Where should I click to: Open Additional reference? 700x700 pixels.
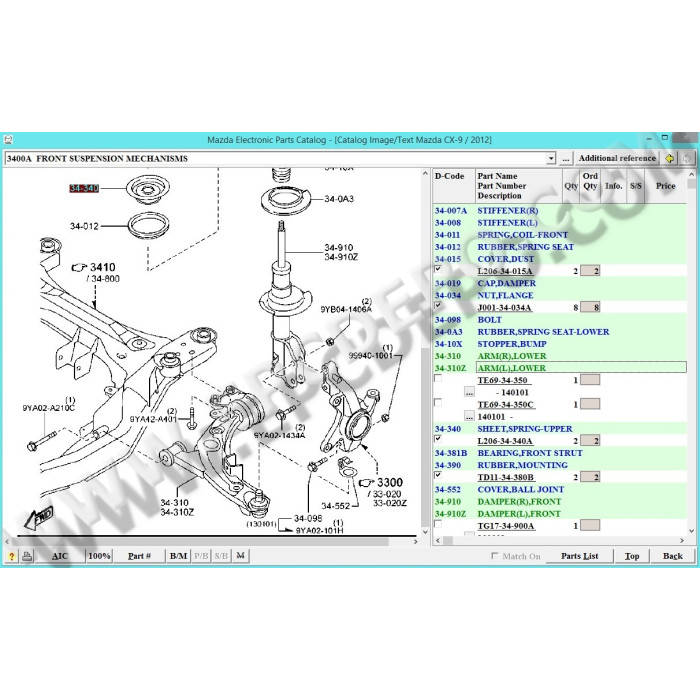coord(617,158)
